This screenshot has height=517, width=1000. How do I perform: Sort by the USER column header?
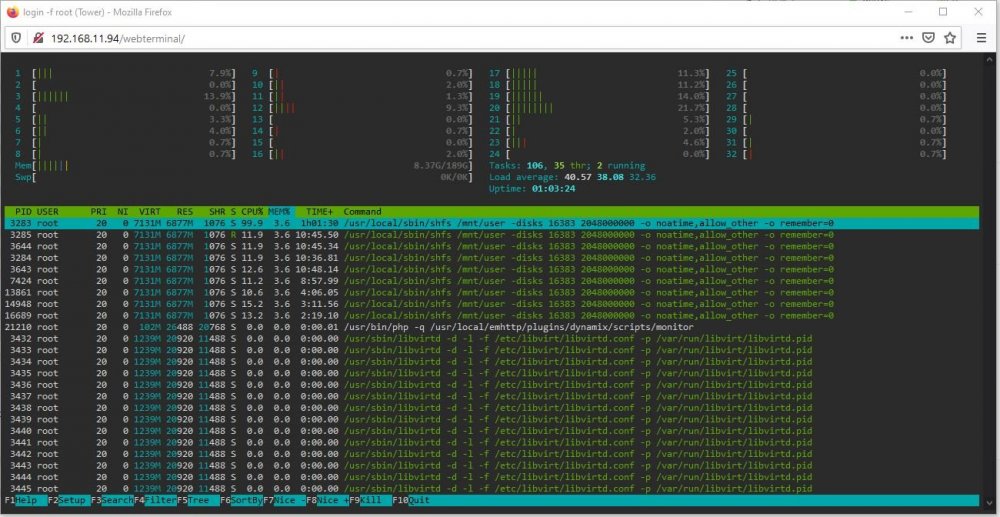coord(48,212)
